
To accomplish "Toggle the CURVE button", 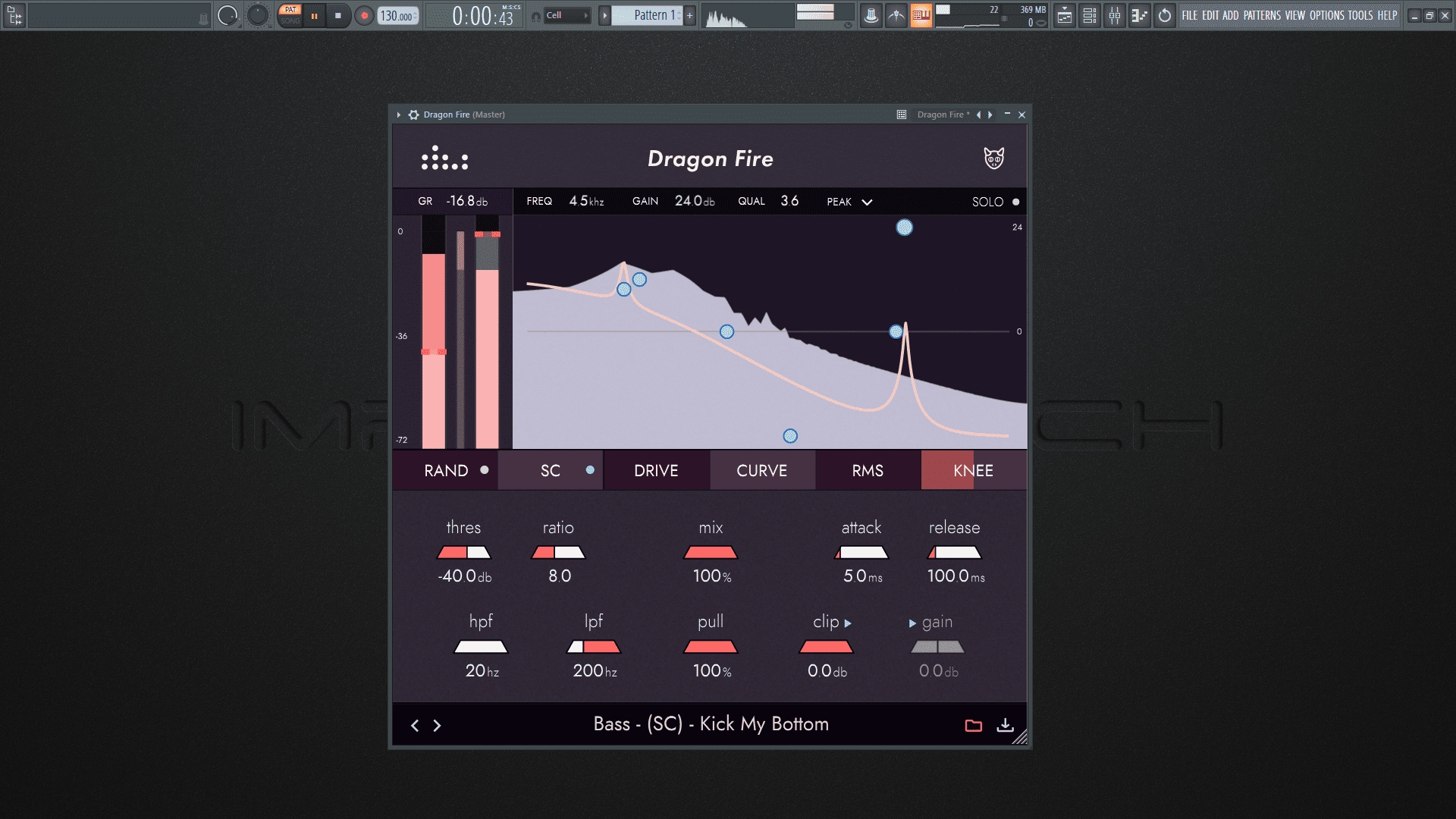I will pyautogui.click(x=762, y=470).
